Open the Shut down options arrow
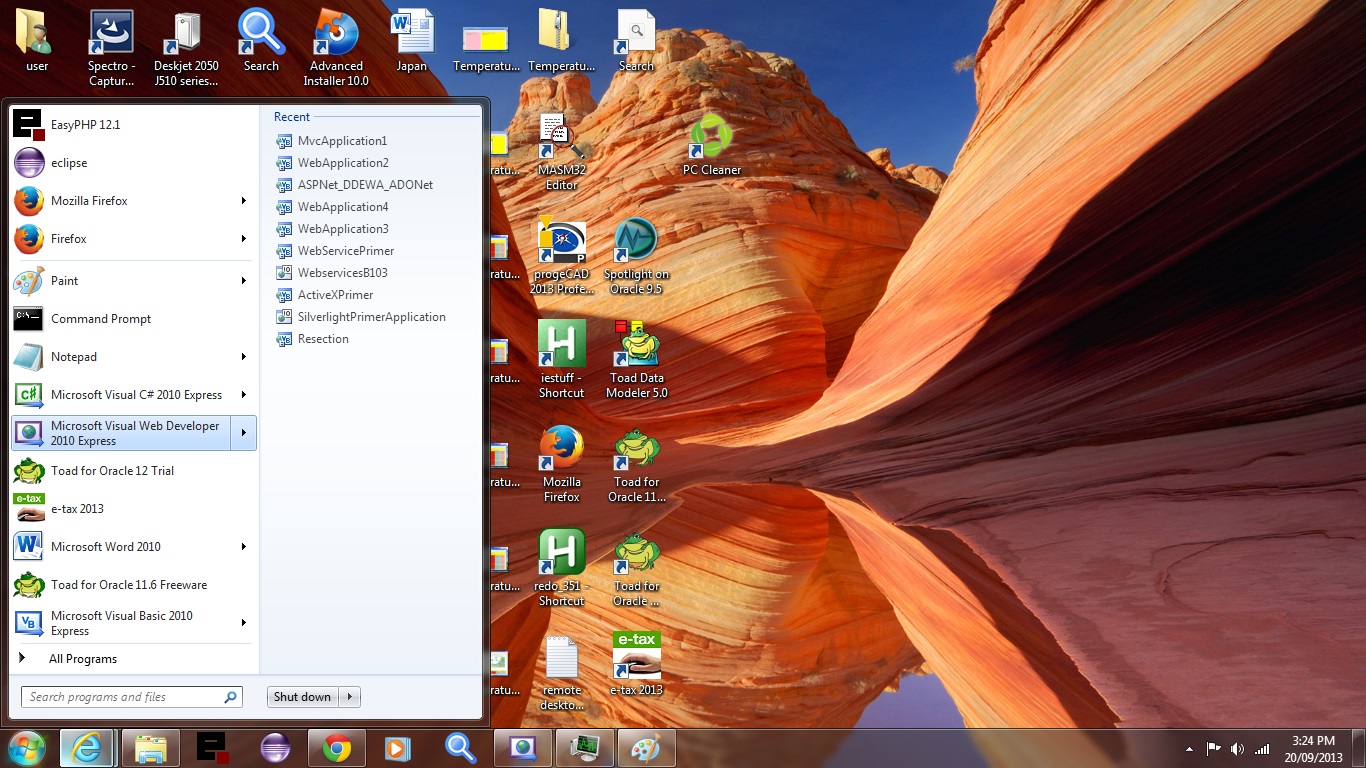 (x=349, y=697)
